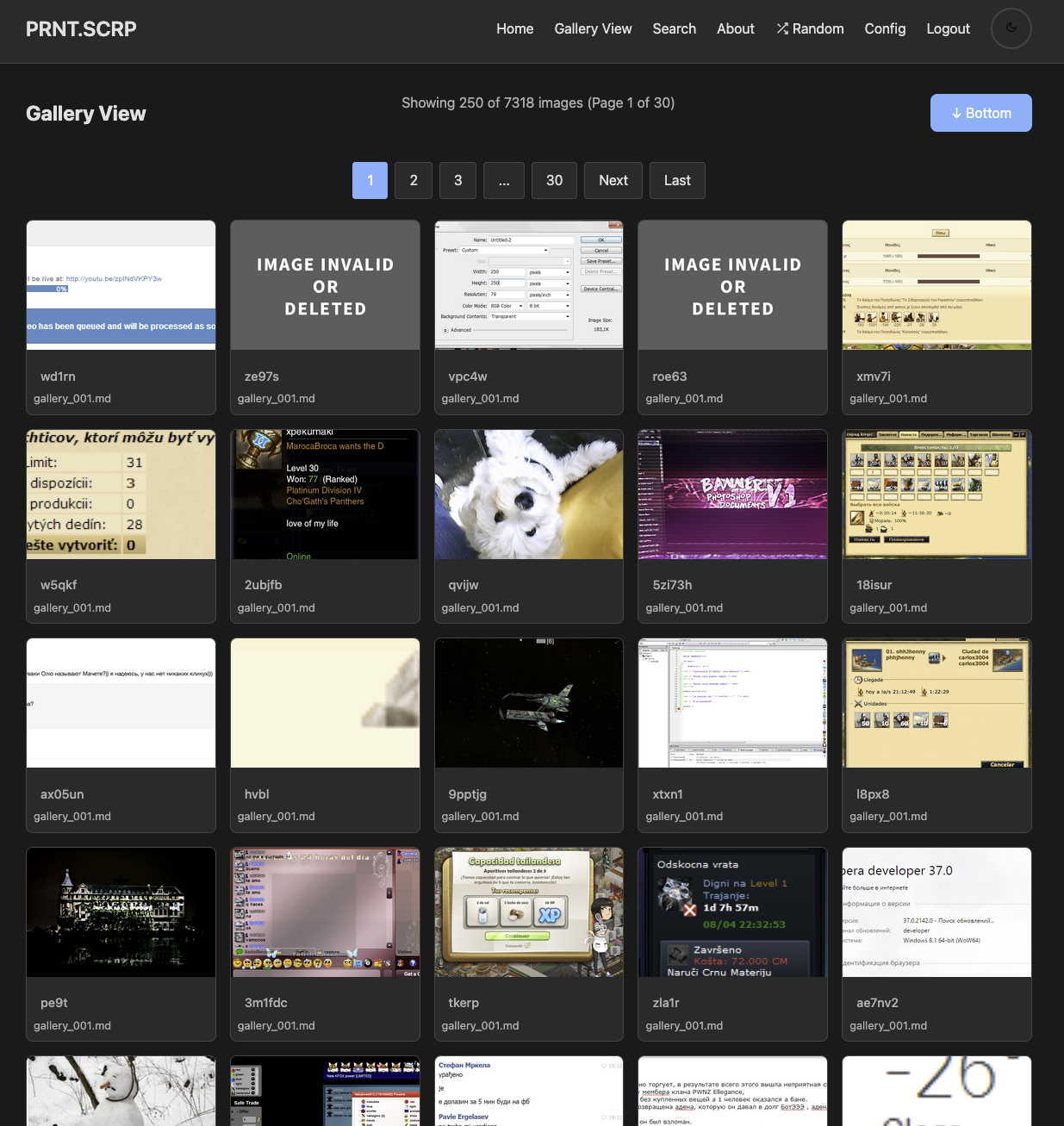Screen dimensions: 1064x1126
Task: Click the w5qkf image title
Action: click(59, 585)
